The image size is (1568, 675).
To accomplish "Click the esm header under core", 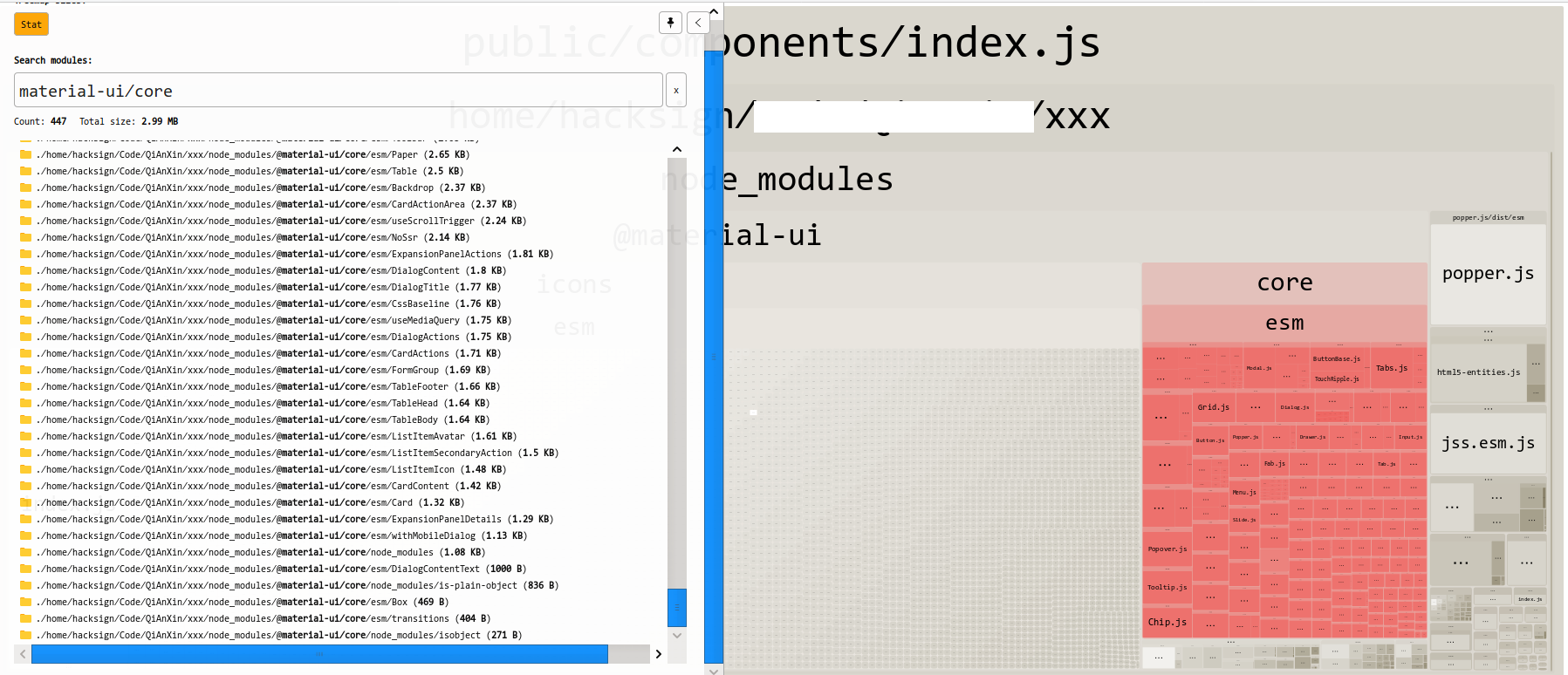I will [1284, 324].
